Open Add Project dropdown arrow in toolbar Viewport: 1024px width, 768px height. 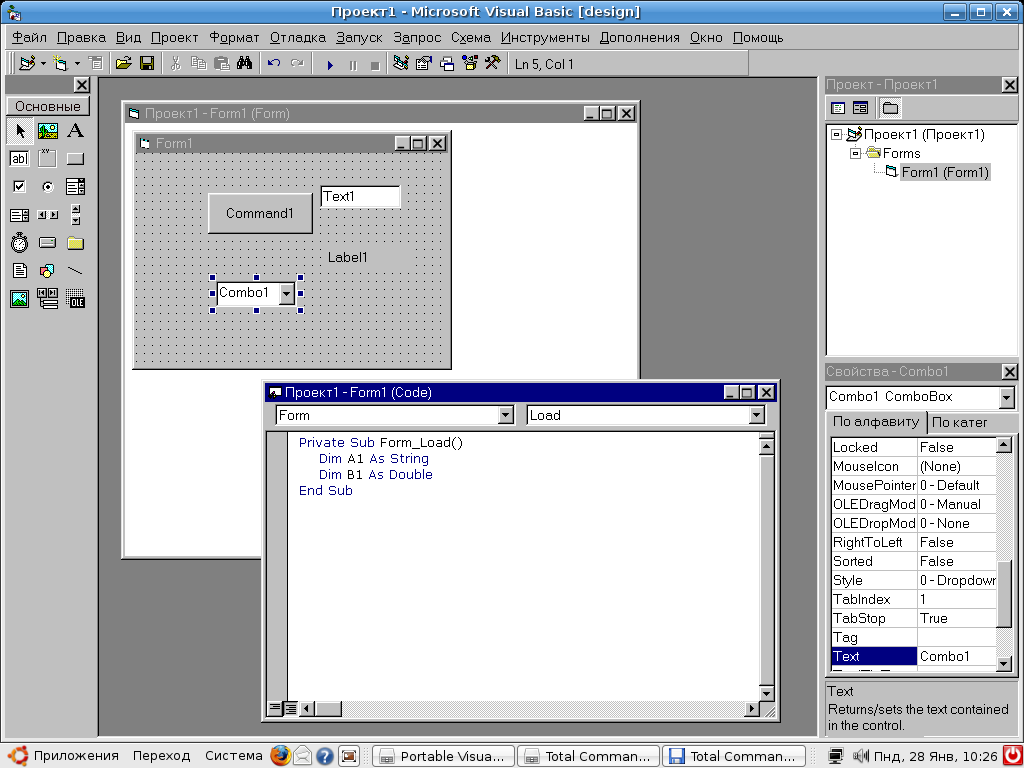43,64
